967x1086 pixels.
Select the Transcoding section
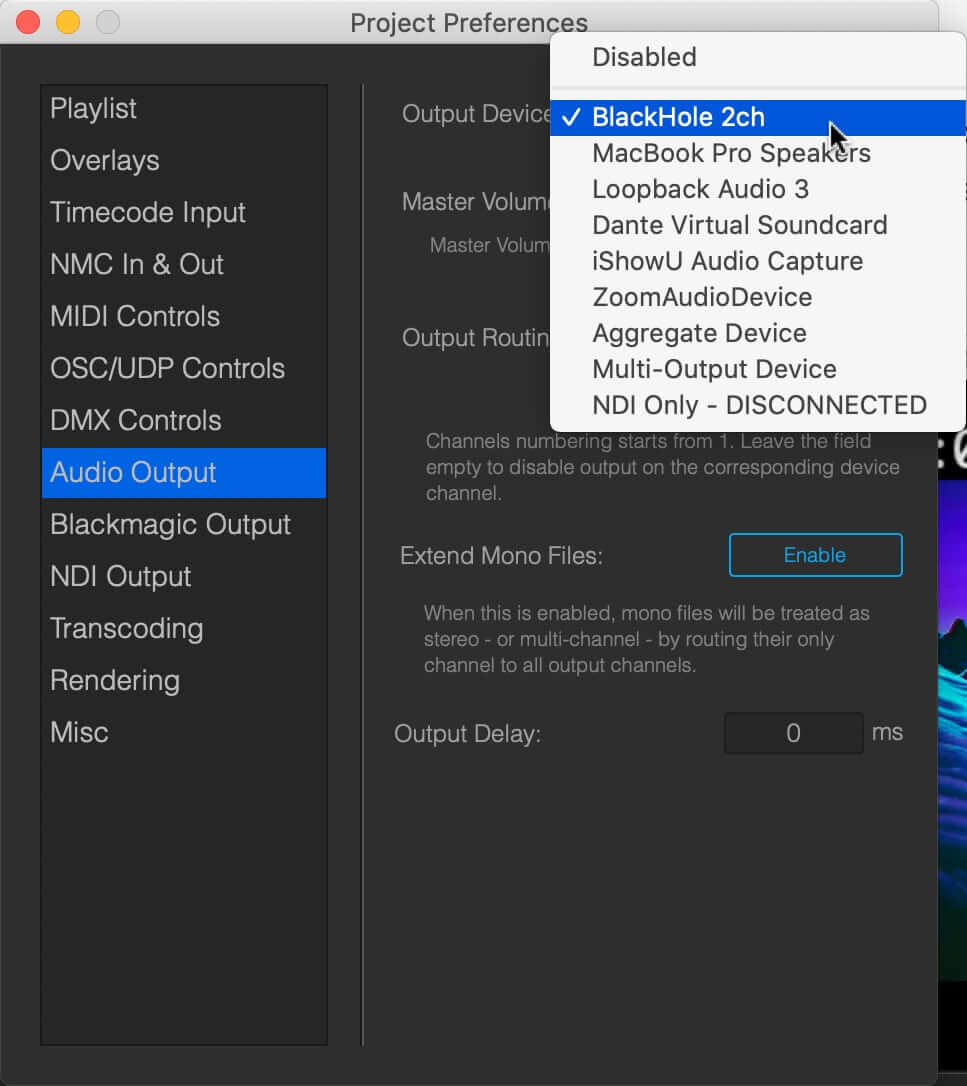[x=184, y=628]
